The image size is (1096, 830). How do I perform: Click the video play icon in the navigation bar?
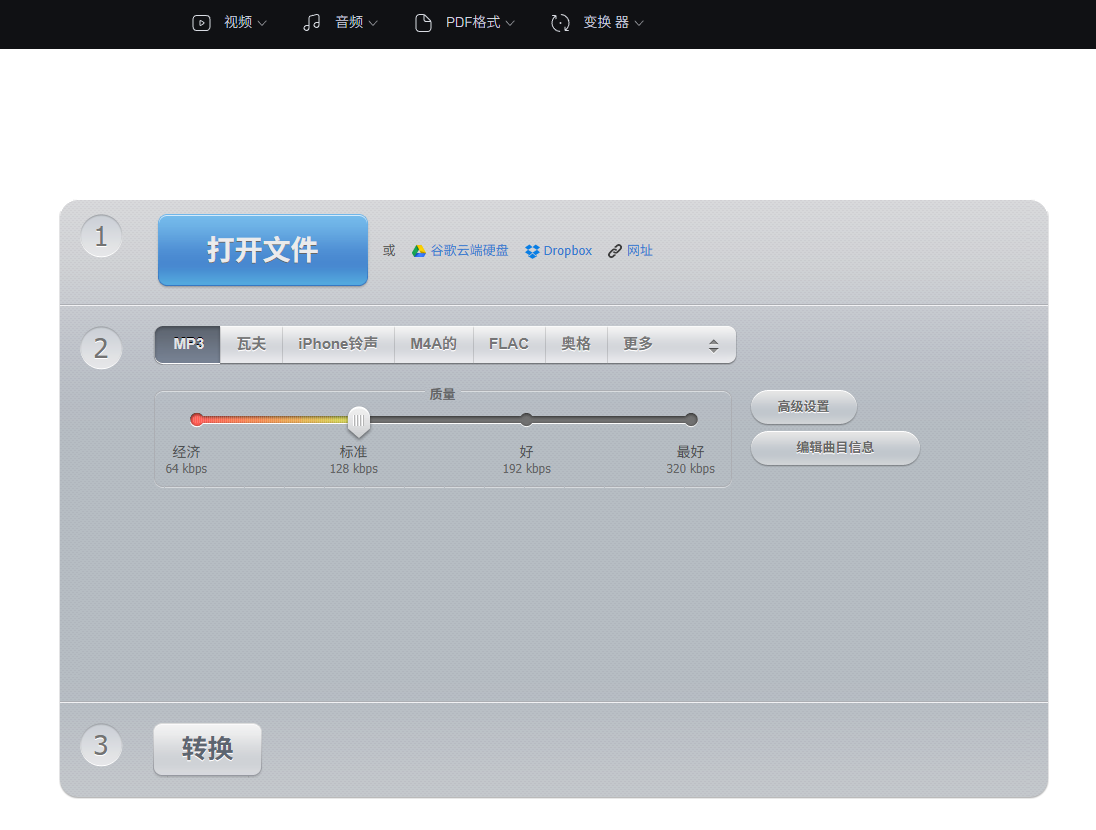tap(203, 22)
